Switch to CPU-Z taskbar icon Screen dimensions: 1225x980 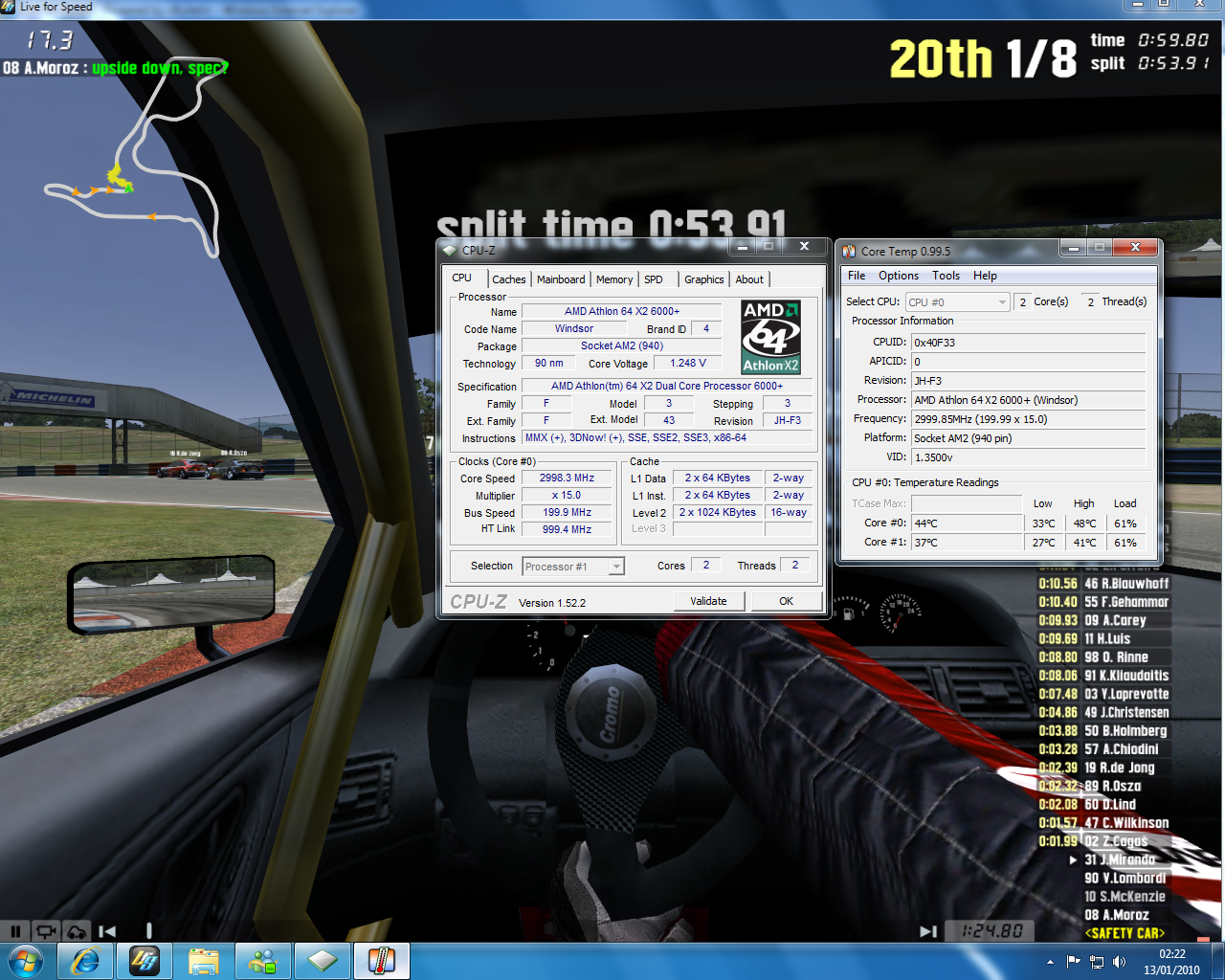323,961
